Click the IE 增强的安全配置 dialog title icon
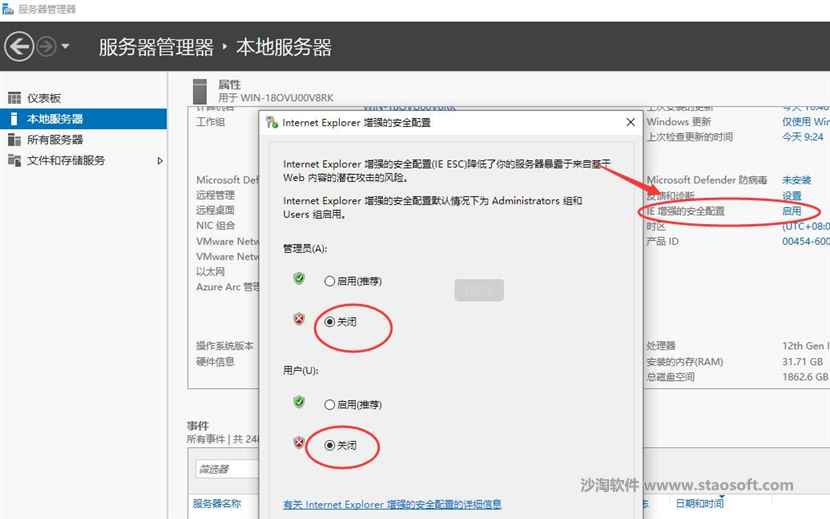 point(272,122)
